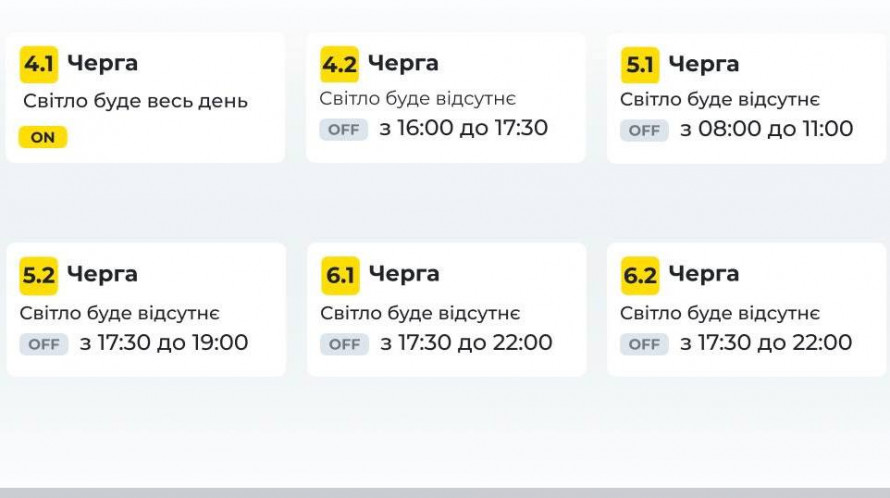
Task: Click 'Світло буде відсутнє' in the 6.1 card
Action: tap(420, 313)
